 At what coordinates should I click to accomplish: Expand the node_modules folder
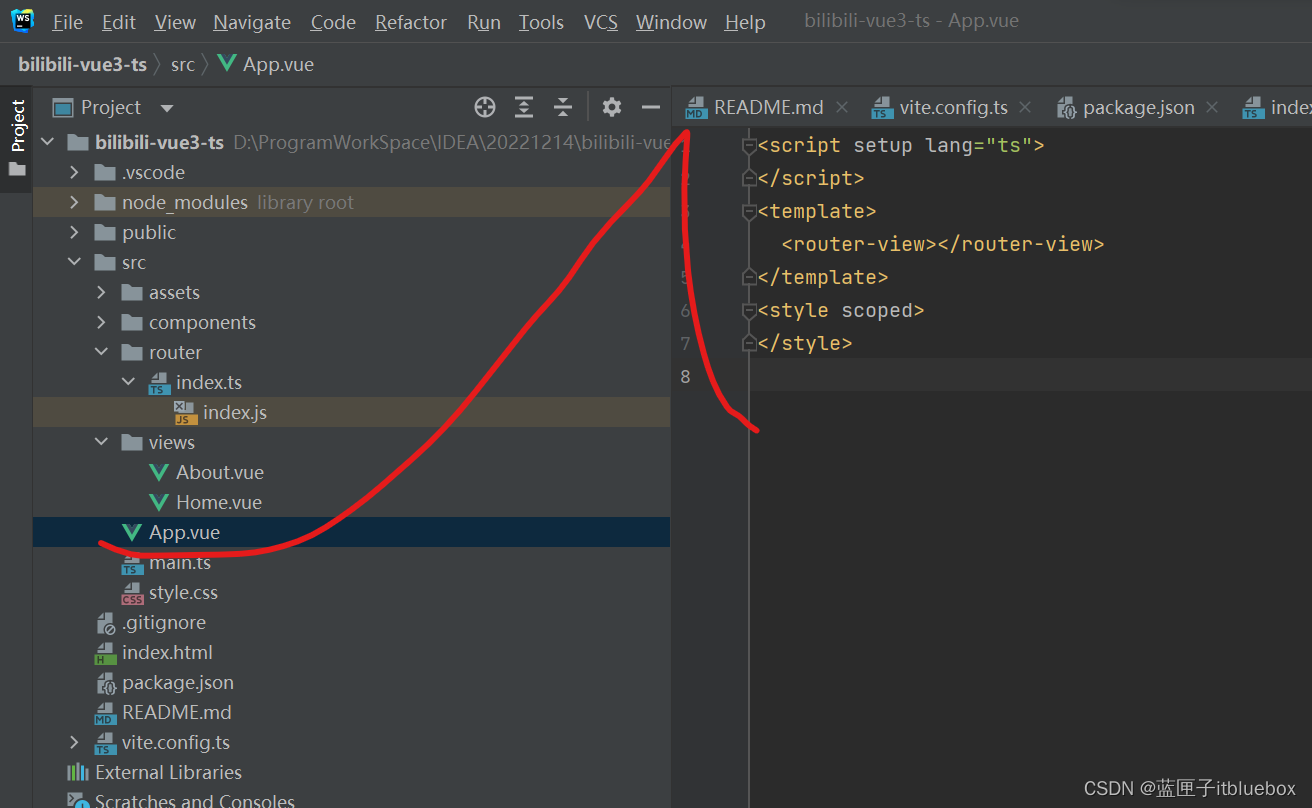click(x=74, y=203)
